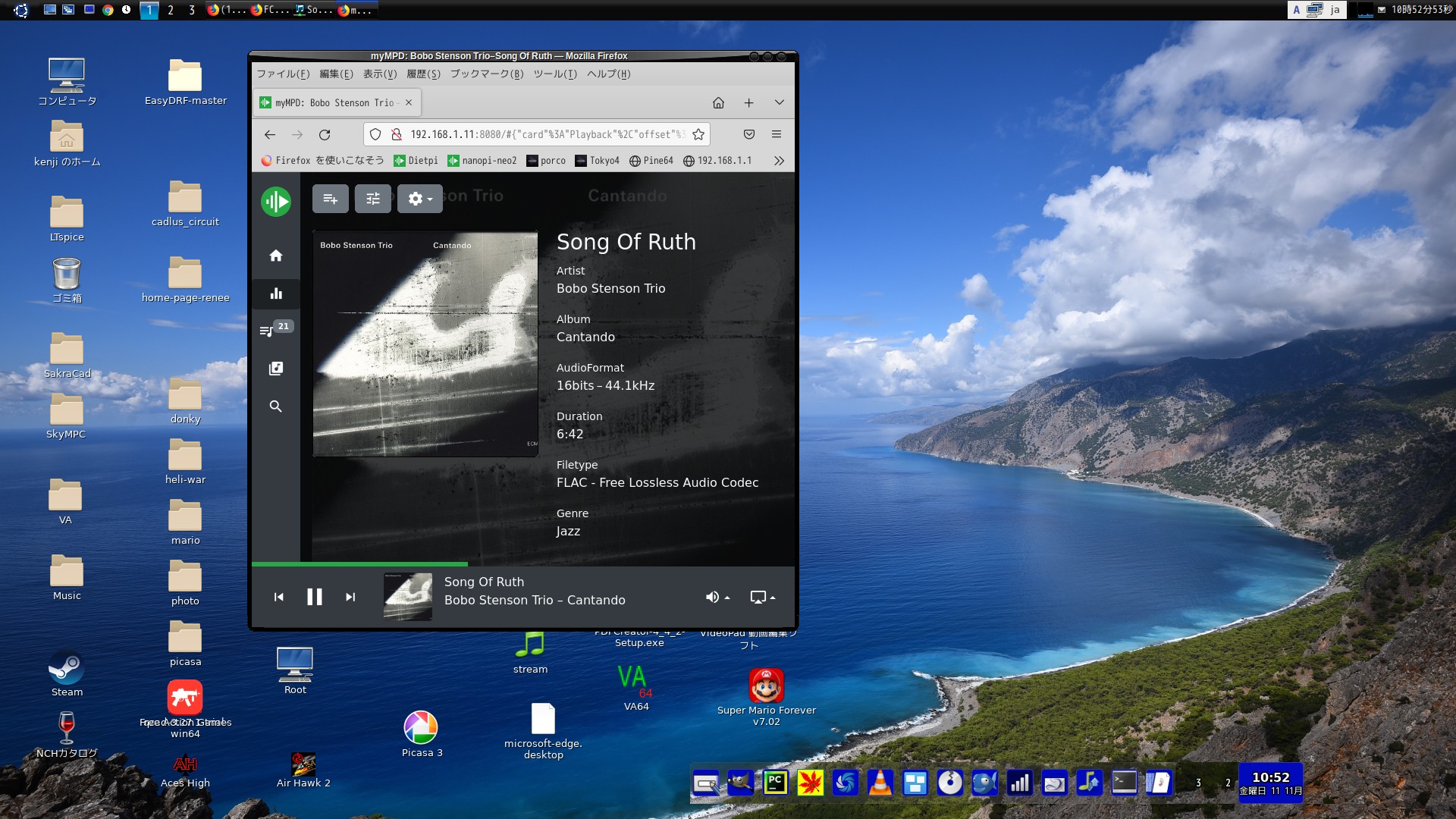Screen dimensions: 1456x819
Task: Expand the outputs menu dropdown
Action: tap(762, 598)
